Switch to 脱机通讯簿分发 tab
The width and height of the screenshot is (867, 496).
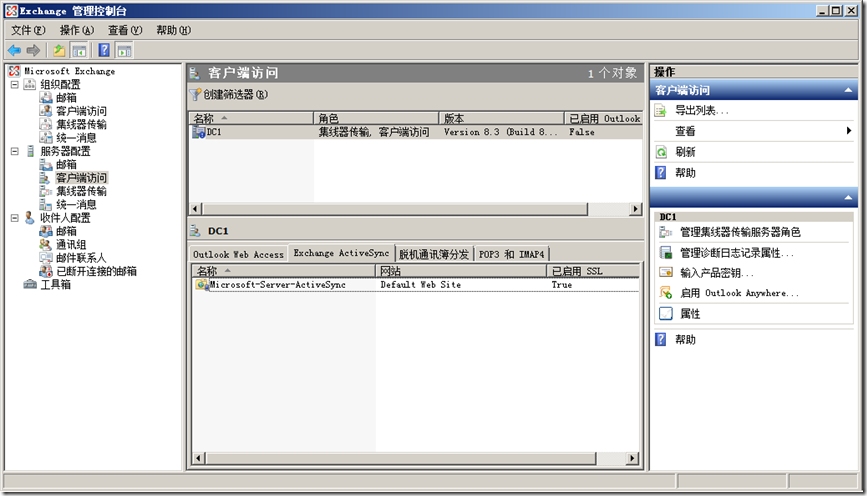[434, 254]
